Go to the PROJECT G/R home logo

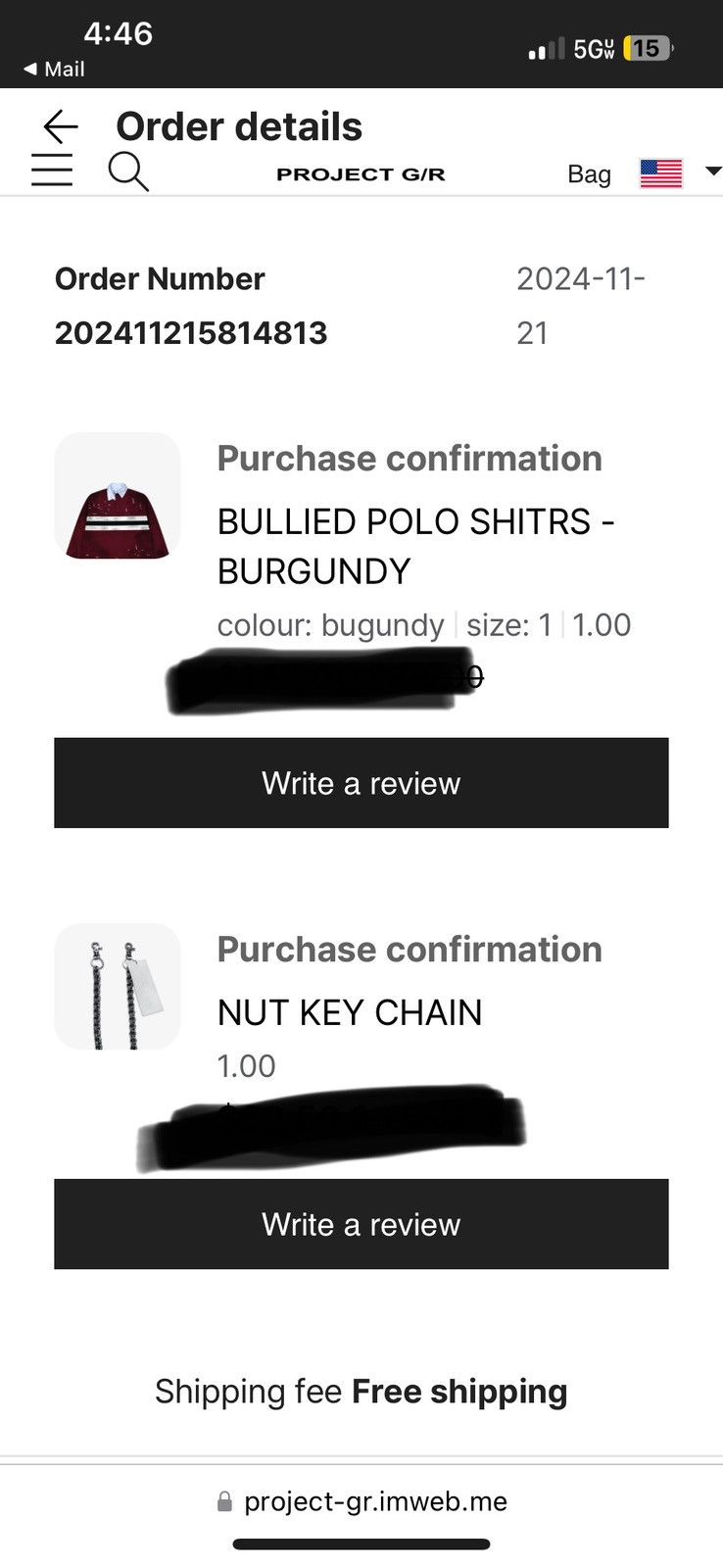click(361, 174)
